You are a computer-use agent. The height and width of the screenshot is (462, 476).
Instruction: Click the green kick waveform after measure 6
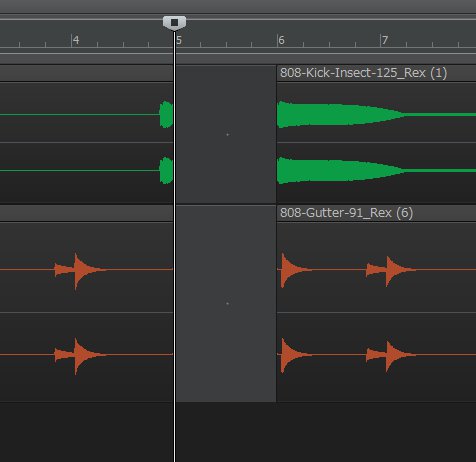point(340,114)
